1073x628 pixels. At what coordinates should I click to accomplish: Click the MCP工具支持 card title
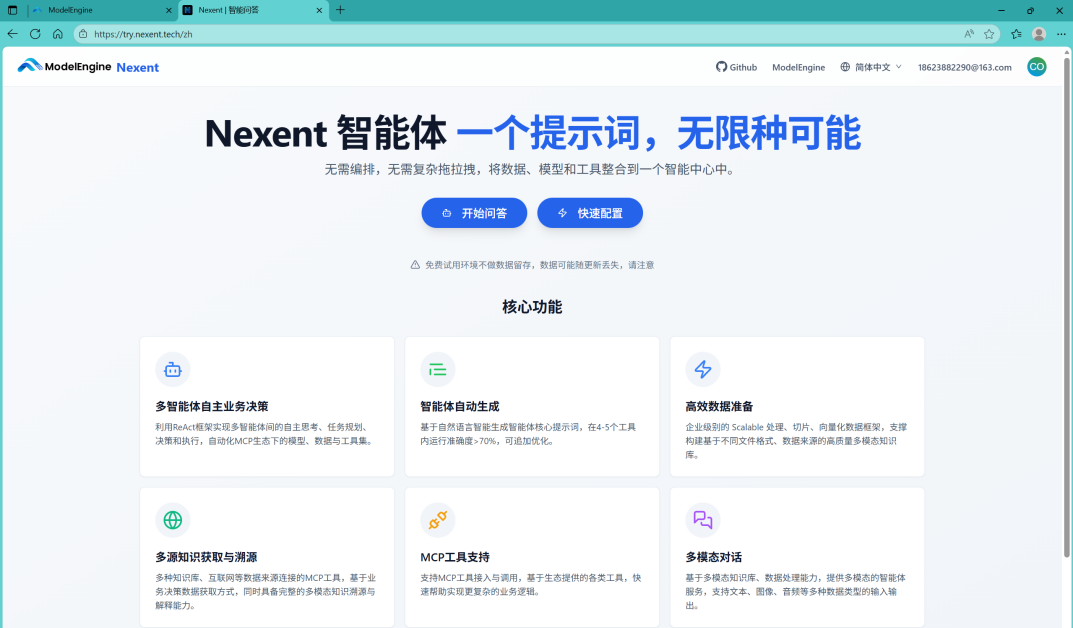[x=455, y=557]
